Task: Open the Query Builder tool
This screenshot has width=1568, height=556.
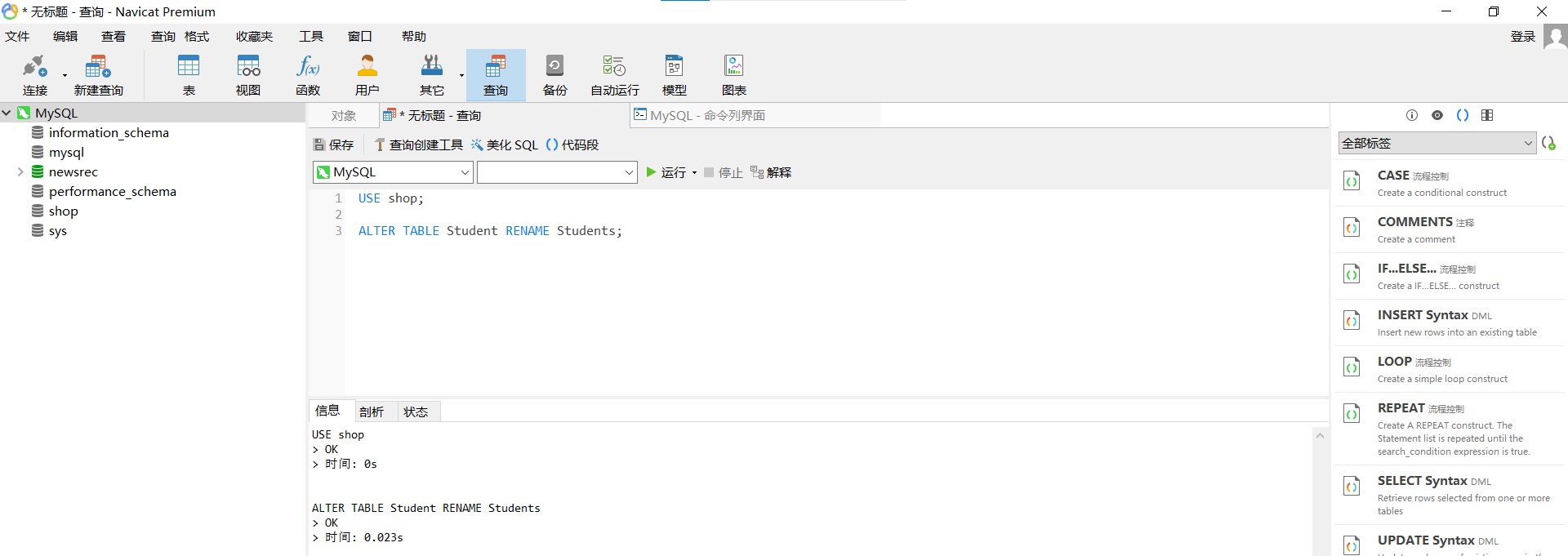Action: click(418, 145)
